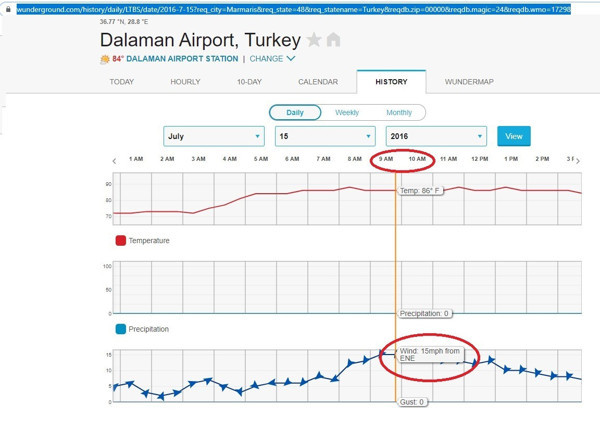Viewport: 600px width, 429px height.
Task: Click the blue Precipitation legend swatch
Action: 121,329
